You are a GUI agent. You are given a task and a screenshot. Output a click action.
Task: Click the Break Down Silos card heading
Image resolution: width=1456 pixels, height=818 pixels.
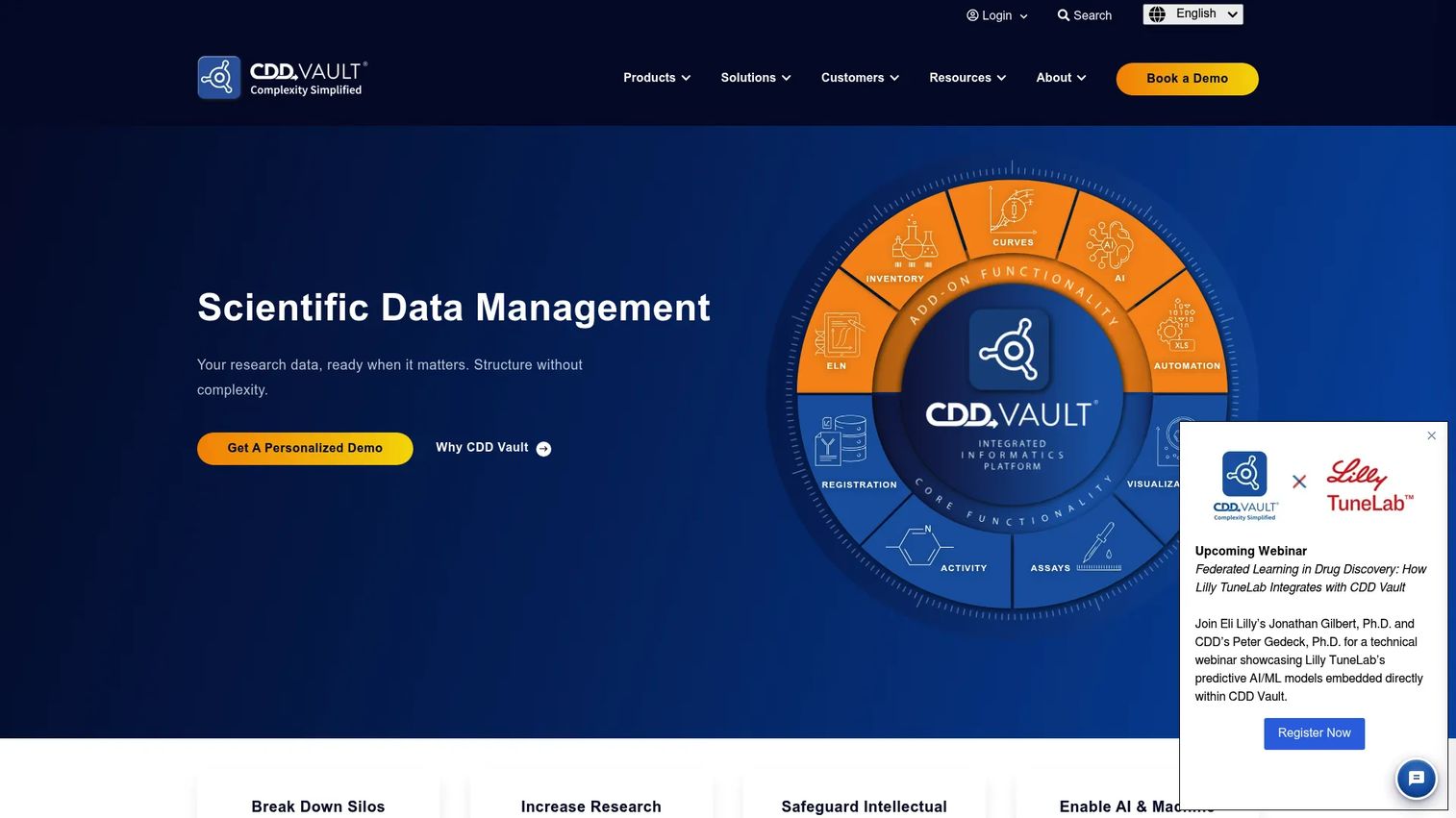click(318, 806)
